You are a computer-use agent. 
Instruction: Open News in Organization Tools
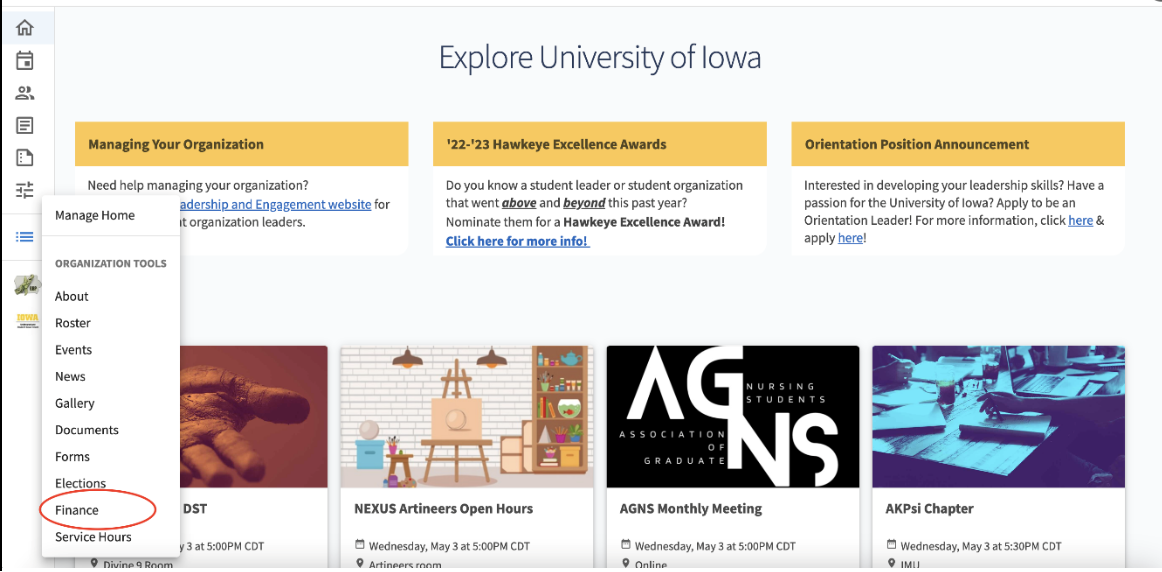click(70, 376)
